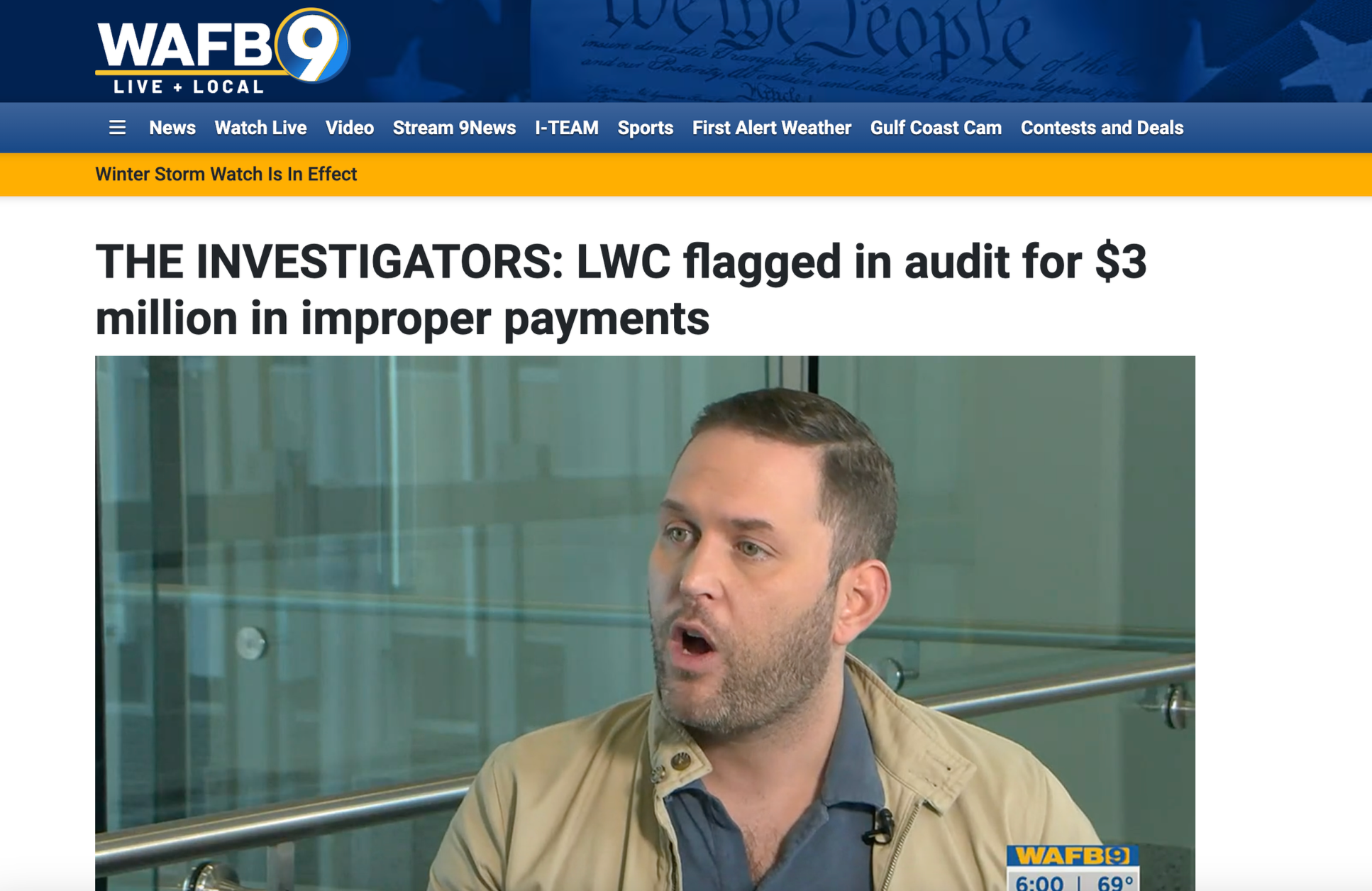Click the Winter Storm Watch alert link
Viewport: 1372px width, 891px height.
click(226, 174)
